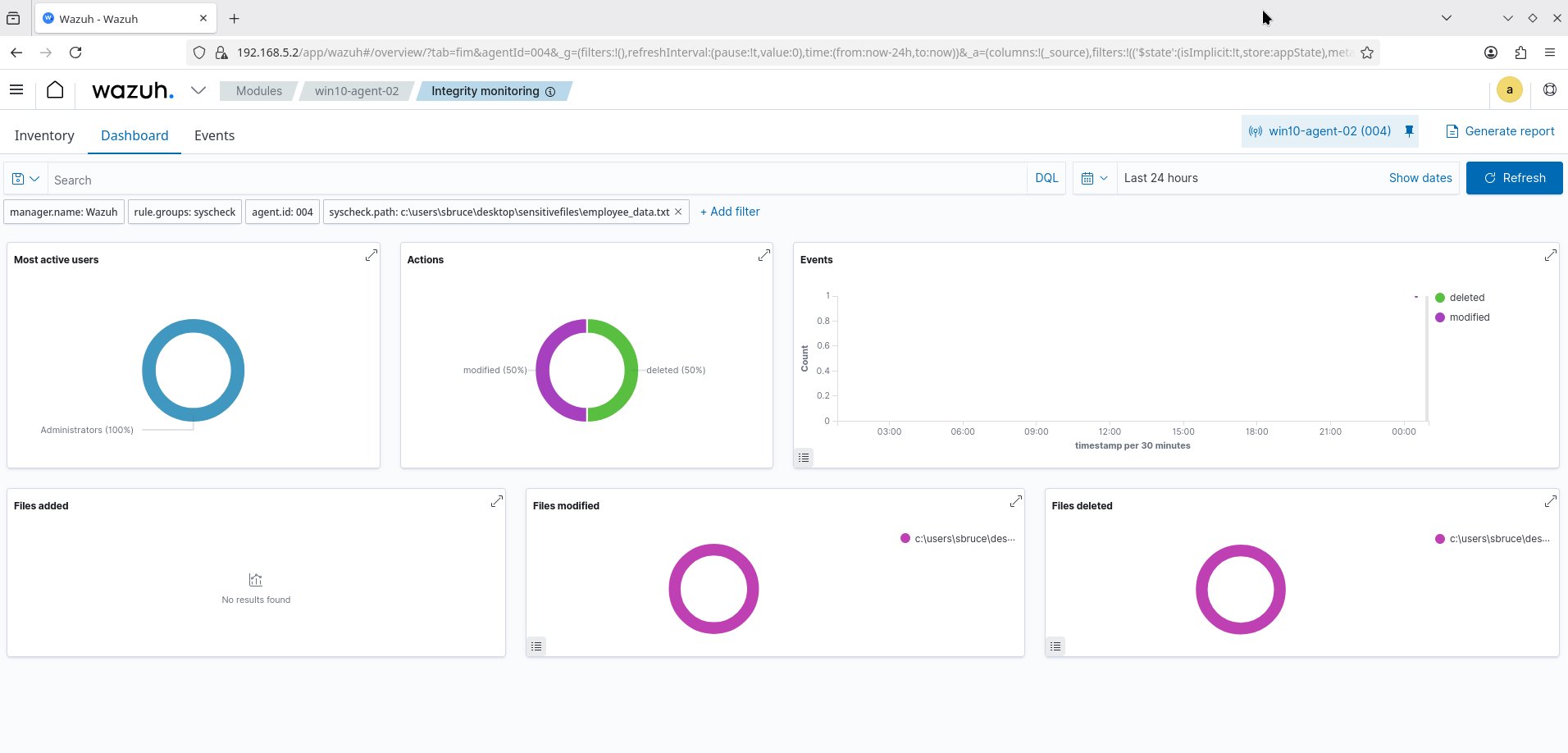Open the hamburger navigation menu
Screen dimensions: 1568x753
pos(16,90)
